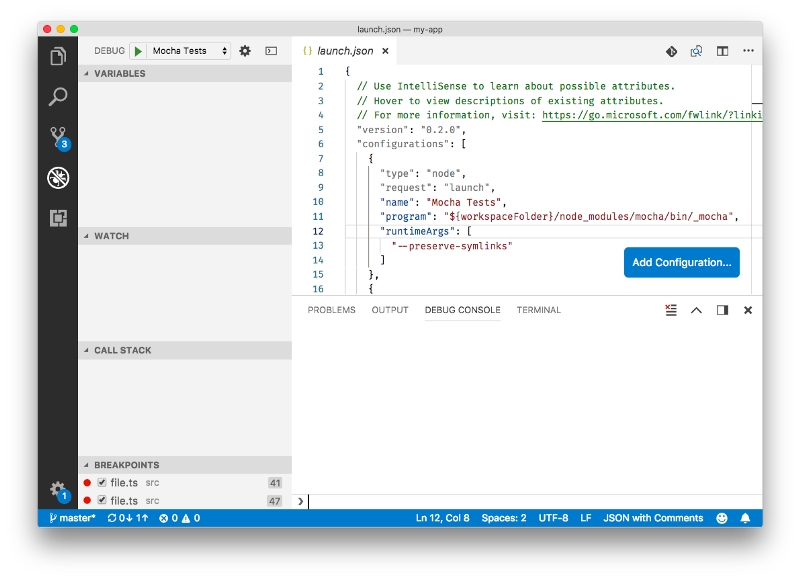
Task: Open the Search view in activity bar
Action: [58, 96]
